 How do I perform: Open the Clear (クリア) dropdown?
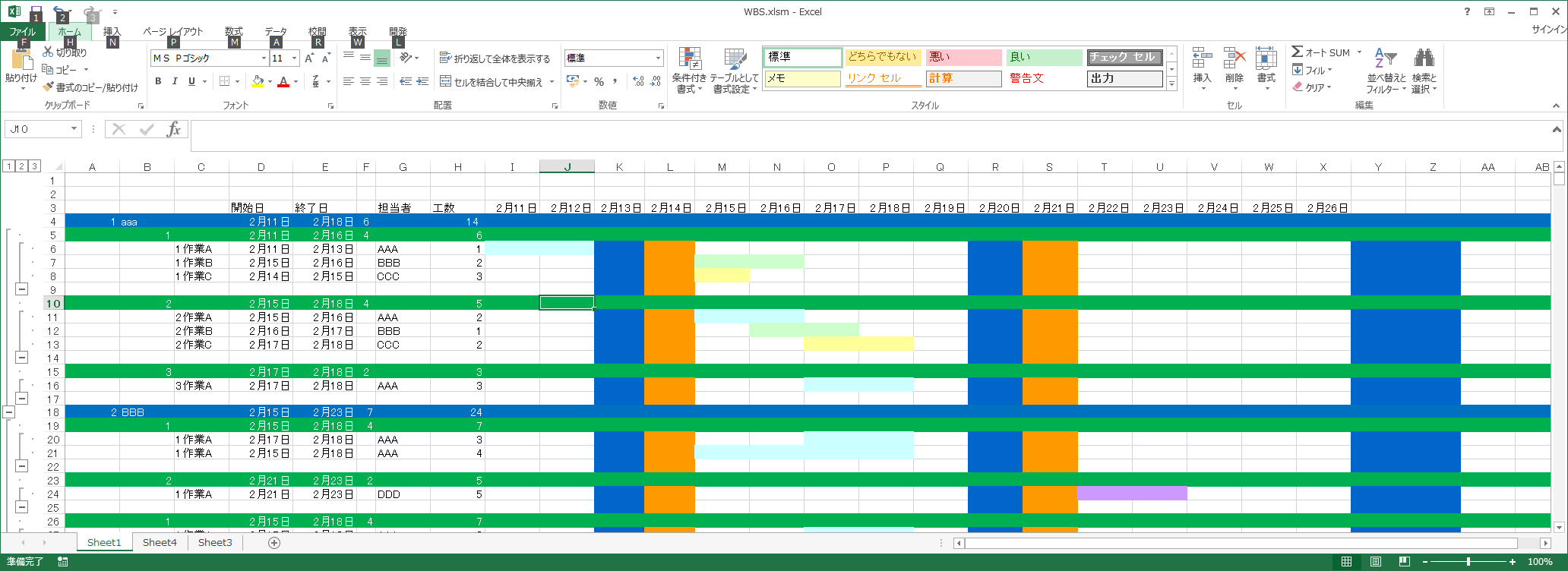pyautogui.click(x=1312, y=87)
